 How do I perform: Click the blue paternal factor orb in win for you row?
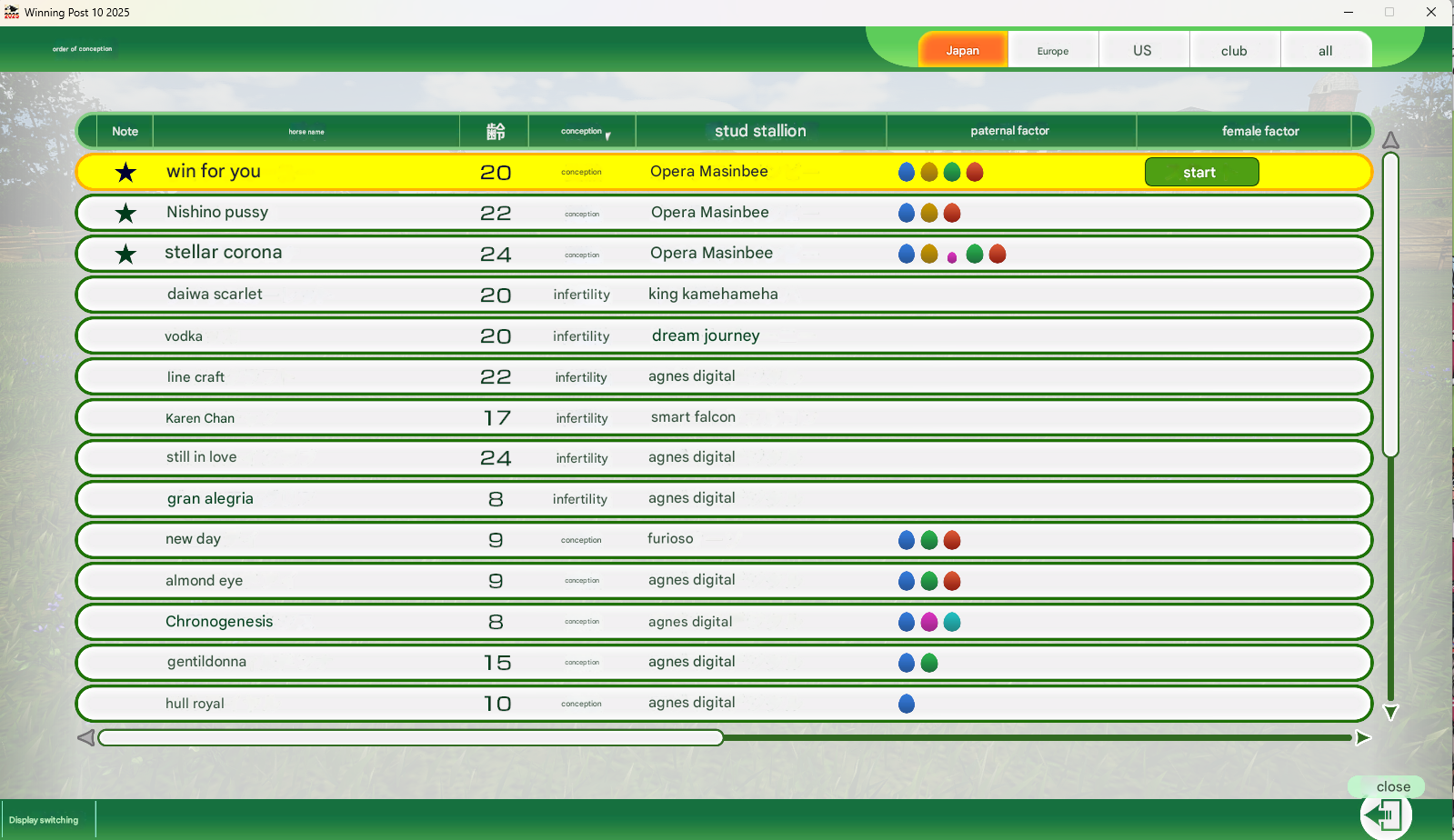tap(907, 172)
